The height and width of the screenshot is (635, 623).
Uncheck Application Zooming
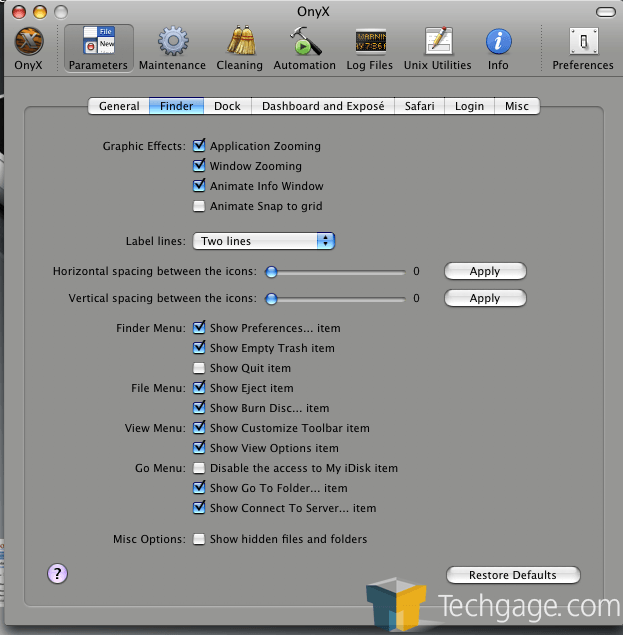point(199,146)
